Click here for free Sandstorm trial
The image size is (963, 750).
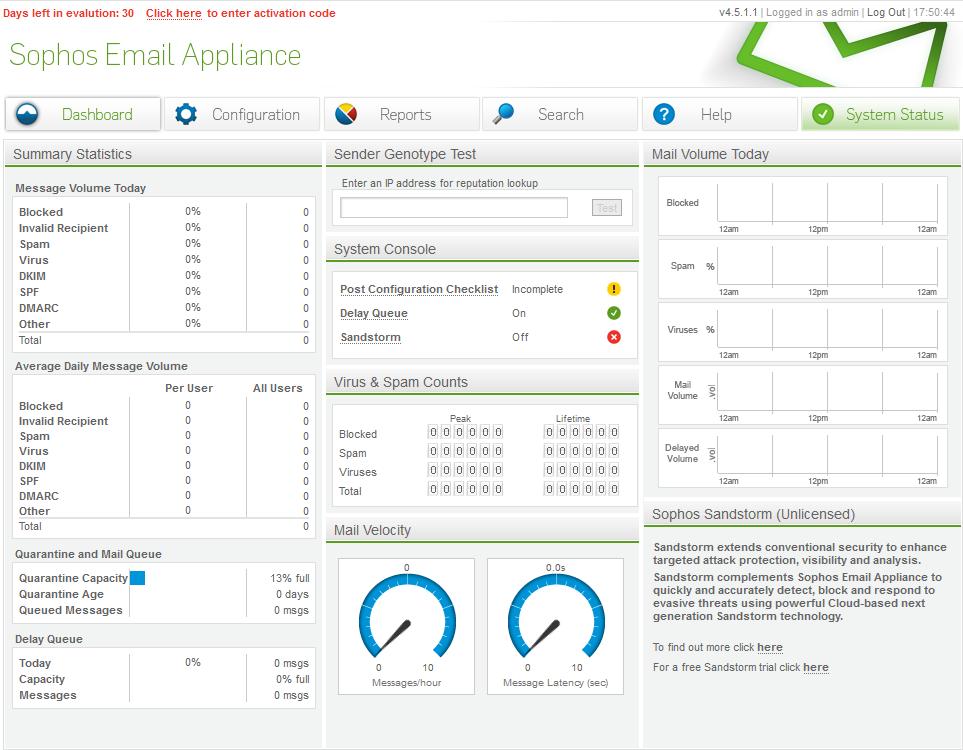816,667
